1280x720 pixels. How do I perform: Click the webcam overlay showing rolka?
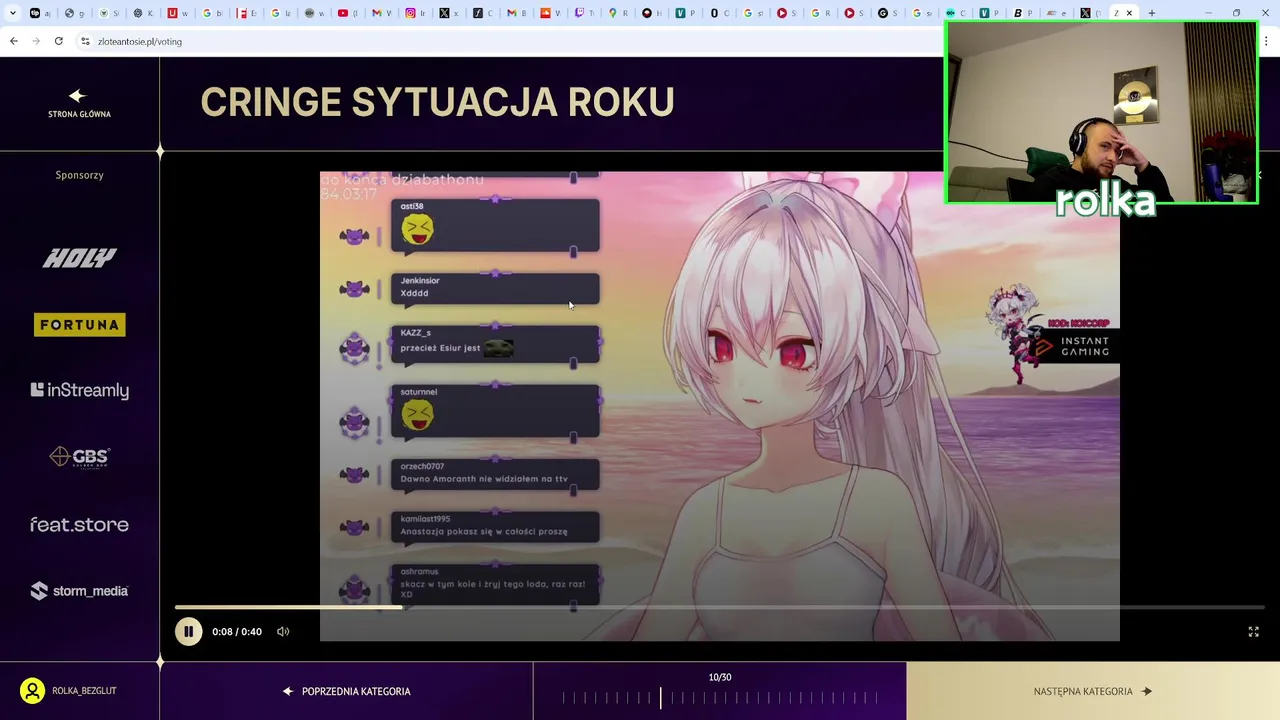tap(1101, 112)
